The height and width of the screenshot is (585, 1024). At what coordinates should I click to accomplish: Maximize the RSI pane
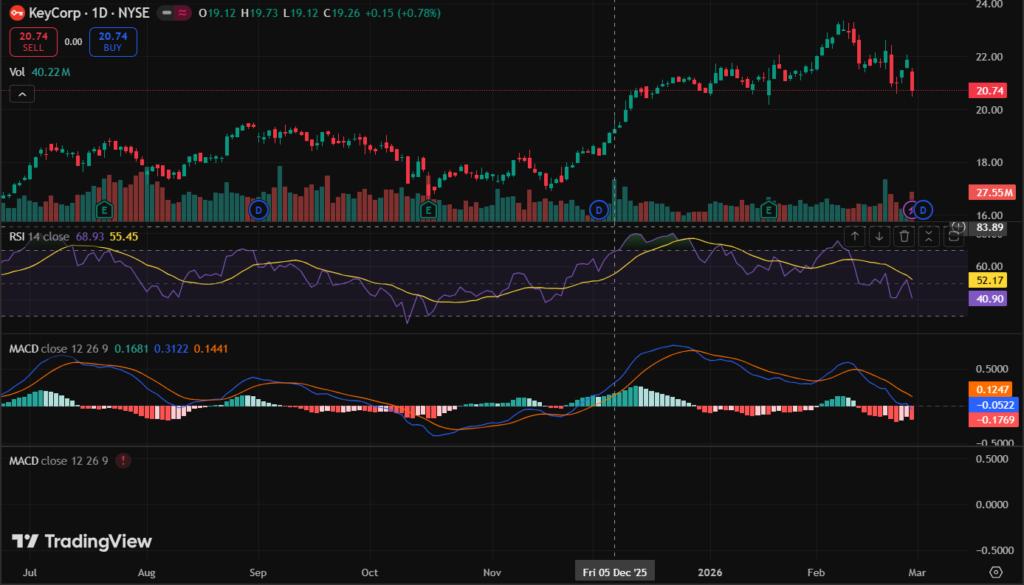coord(953,236)
